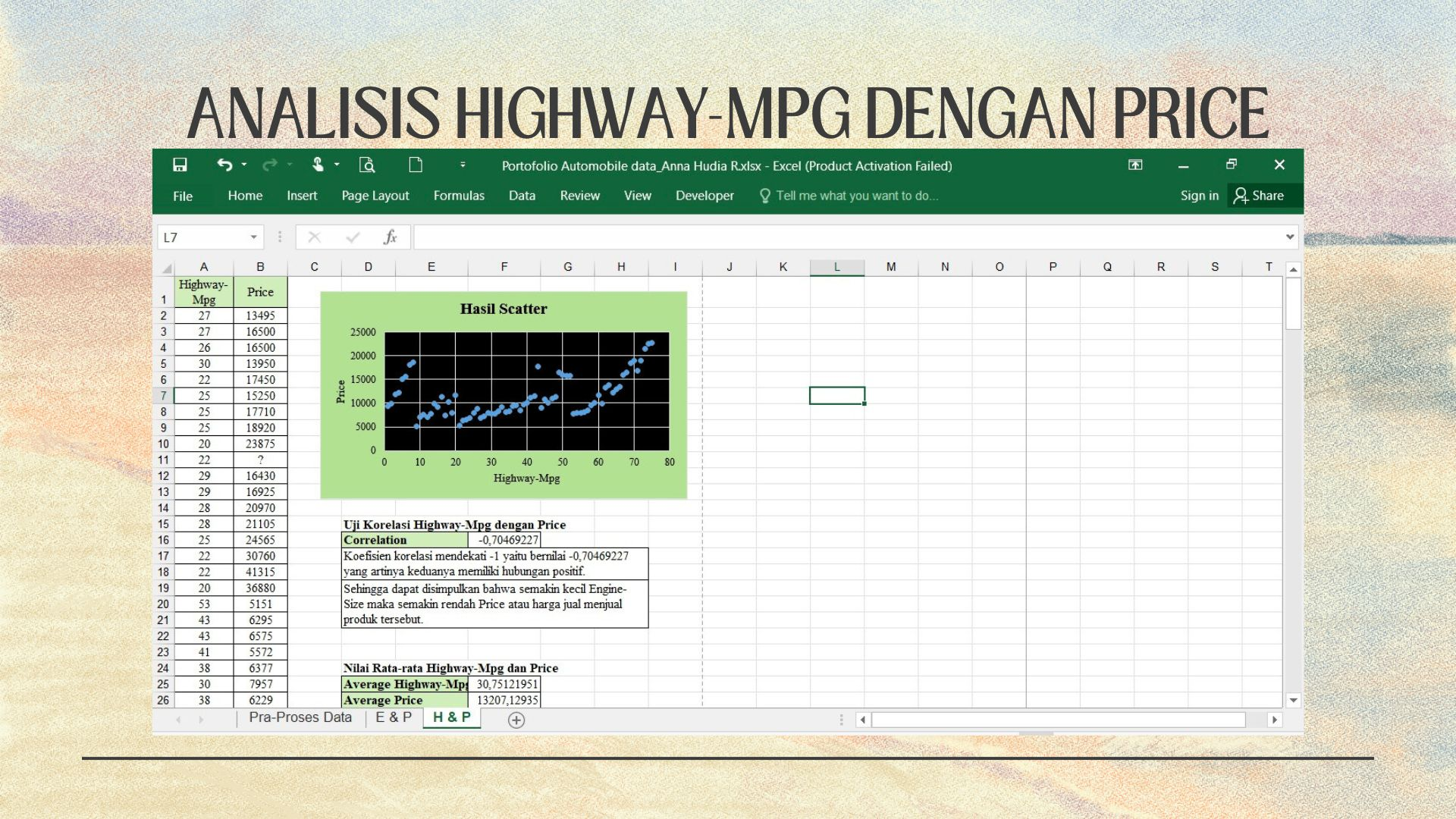The height and width of the screenshot is (819, 1456).
Task: Open the Undo history dropdown arrow
Action: (244, 165)
